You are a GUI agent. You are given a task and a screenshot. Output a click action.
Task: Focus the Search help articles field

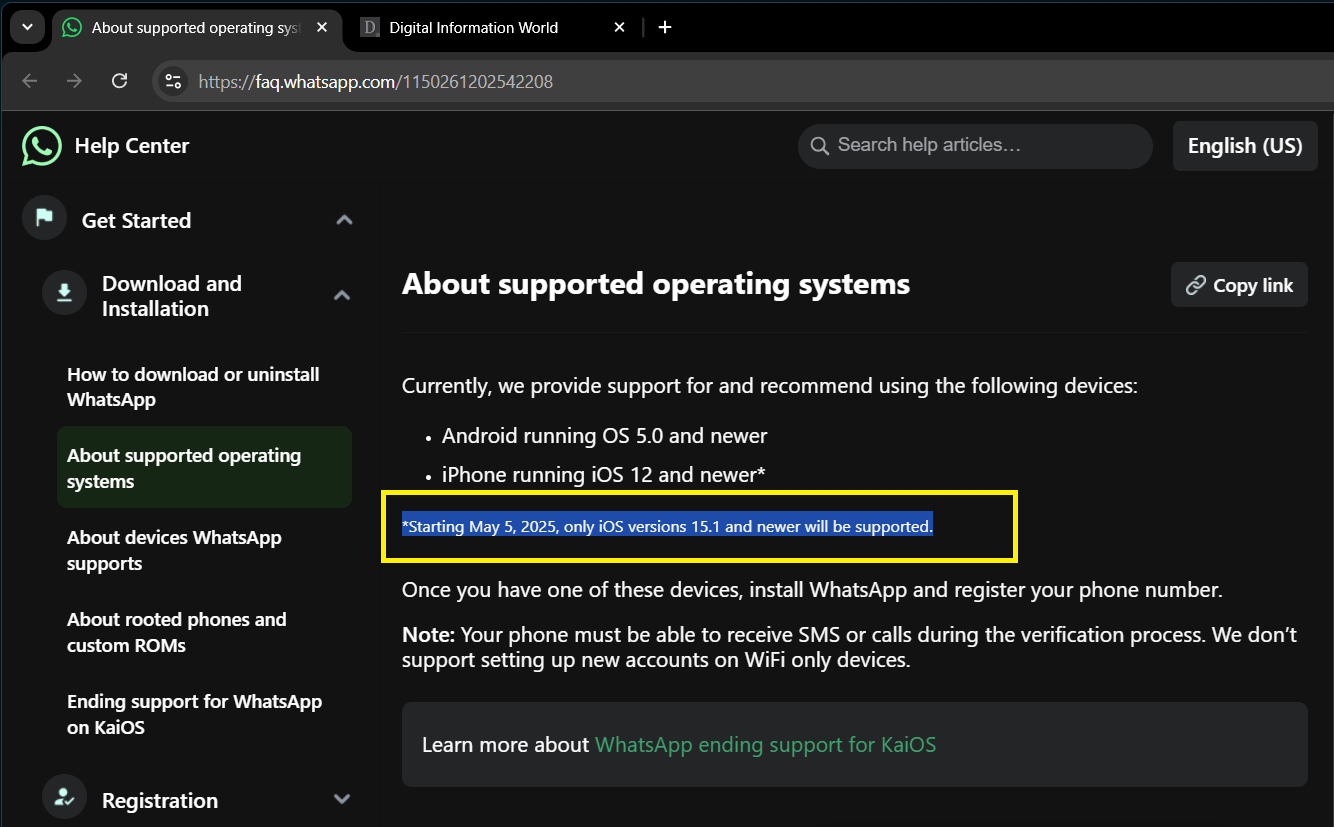coord(975,146)
